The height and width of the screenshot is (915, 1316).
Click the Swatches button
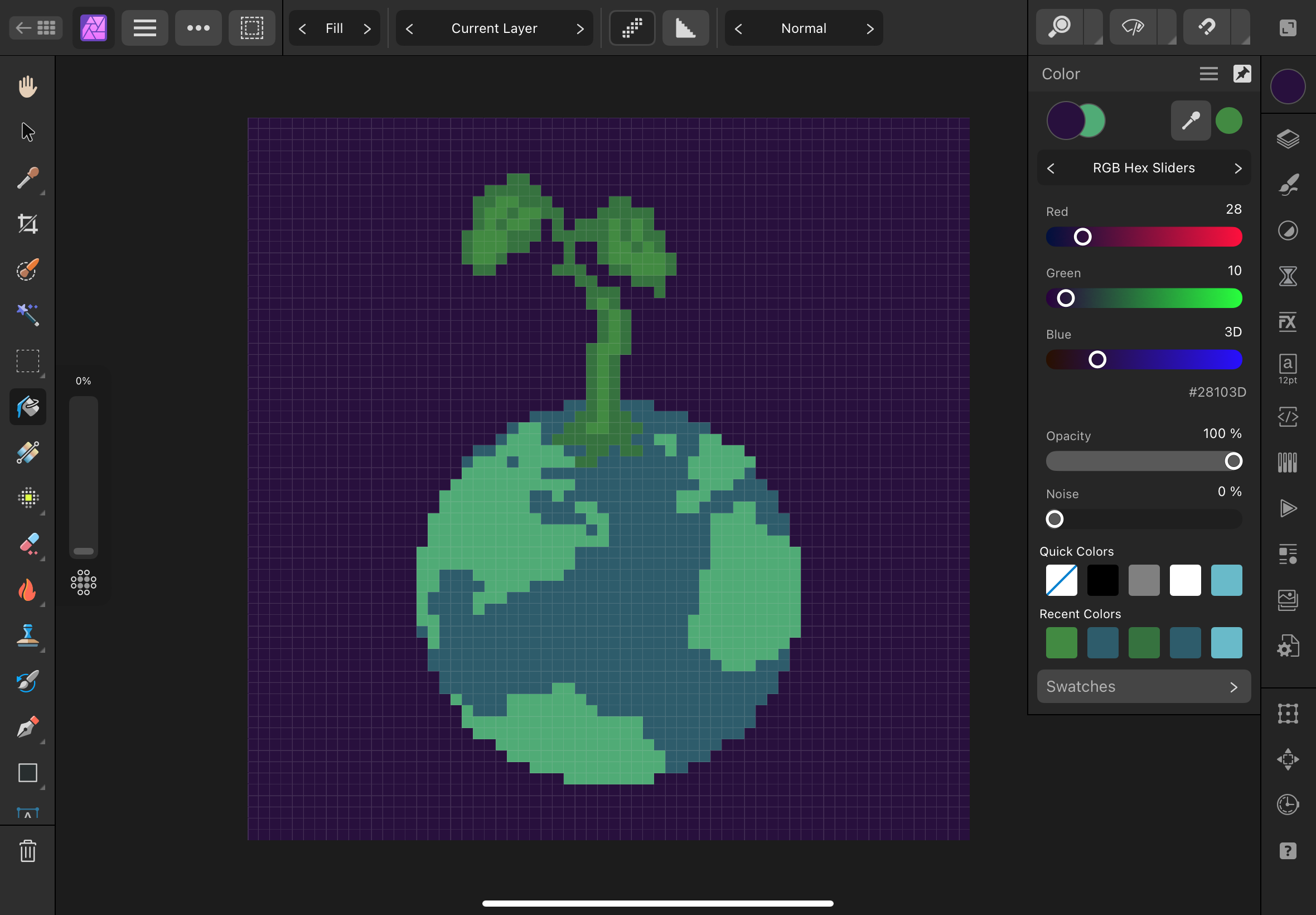pos(1144,686)
